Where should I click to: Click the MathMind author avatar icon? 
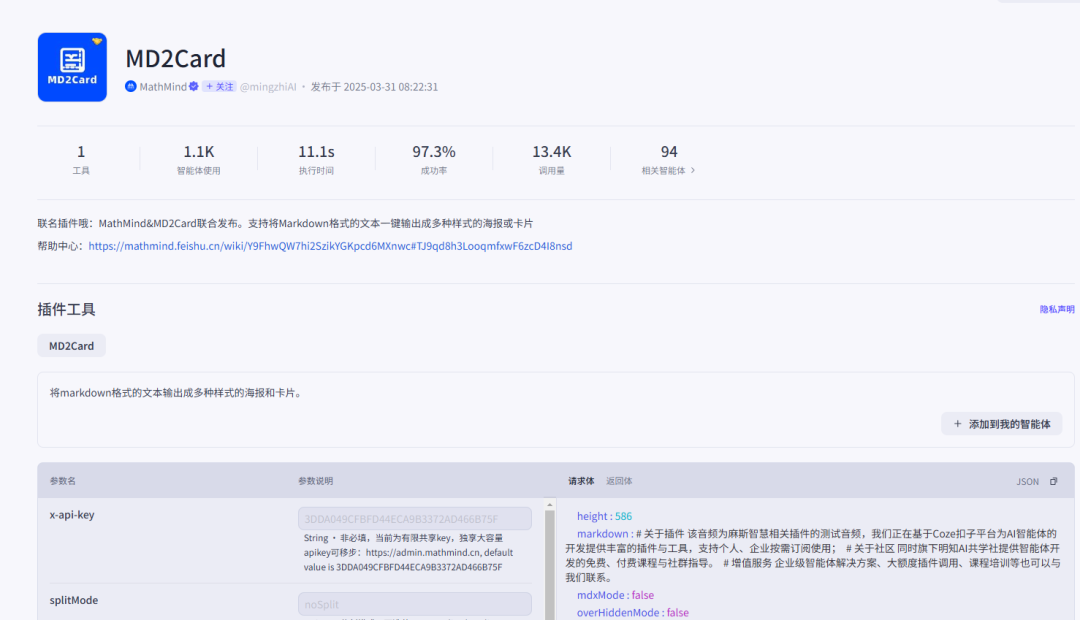[x=130, y=87]
